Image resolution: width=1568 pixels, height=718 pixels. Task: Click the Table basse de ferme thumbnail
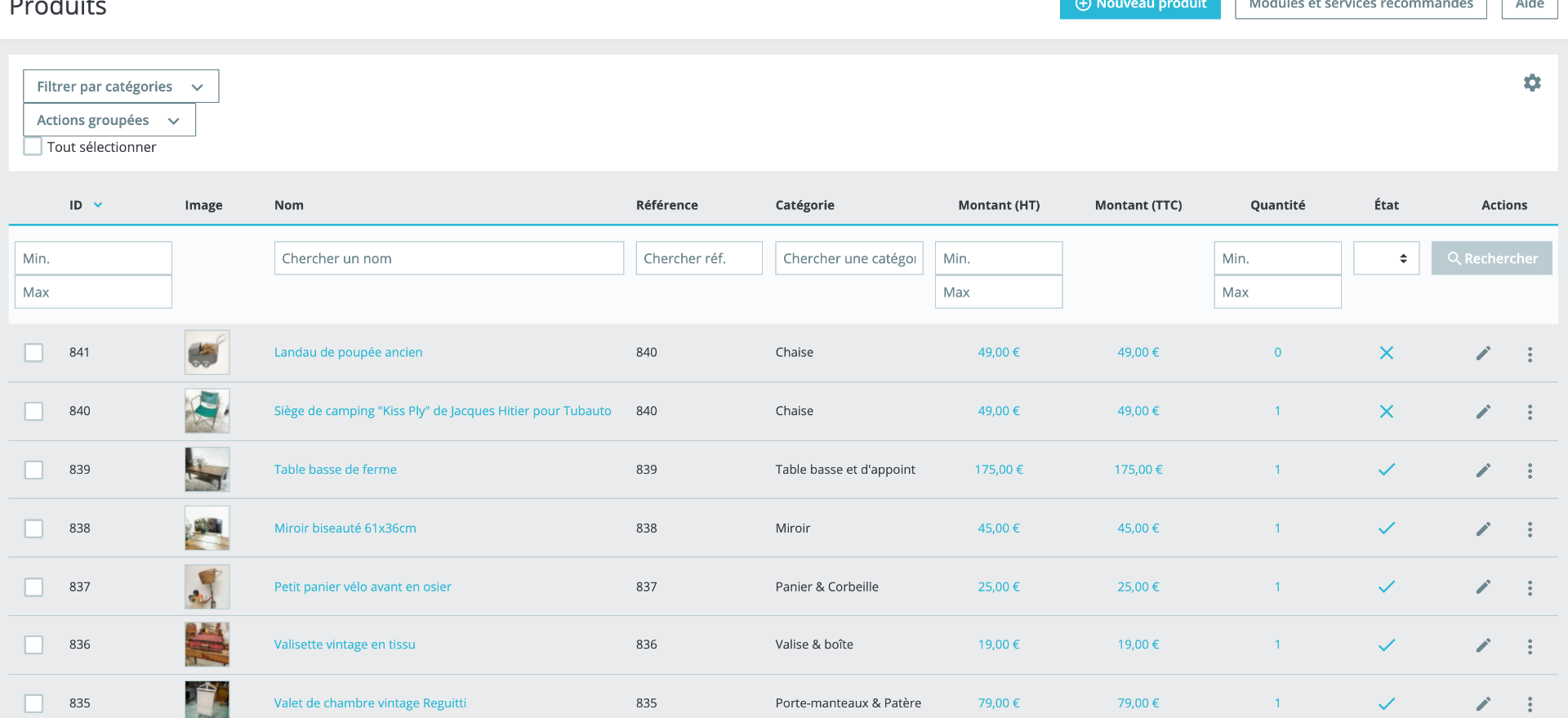point(207,470)
